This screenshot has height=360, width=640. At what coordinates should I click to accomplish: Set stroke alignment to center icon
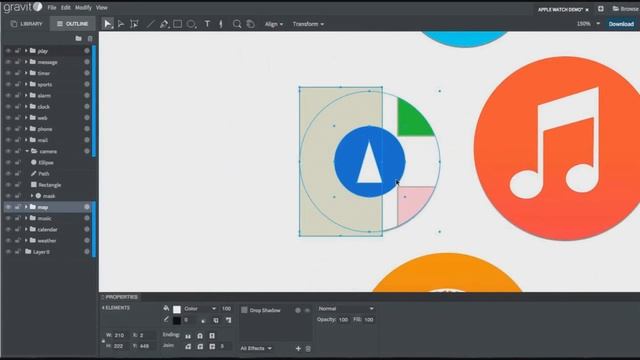click(x=216, y=320)
